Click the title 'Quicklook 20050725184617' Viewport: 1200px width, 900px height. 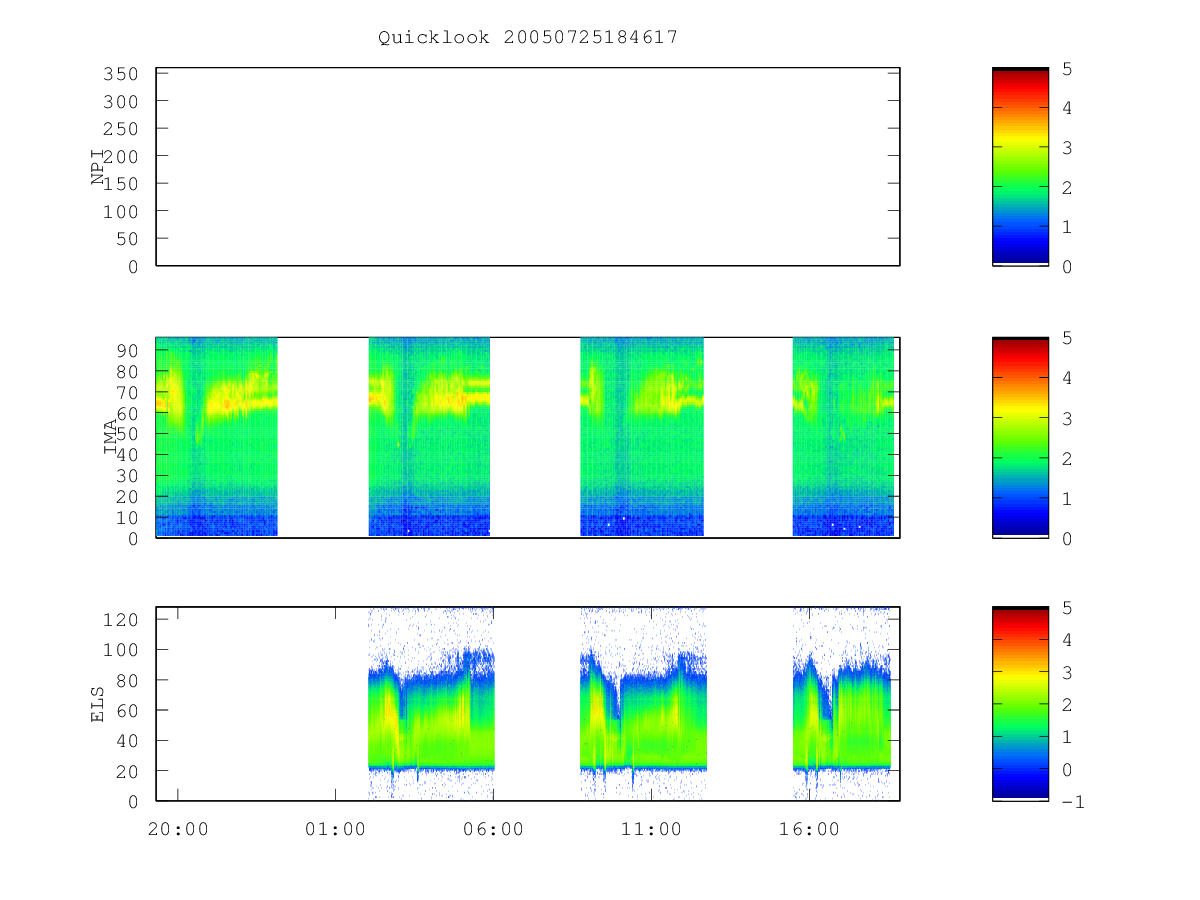pos(528,38)
